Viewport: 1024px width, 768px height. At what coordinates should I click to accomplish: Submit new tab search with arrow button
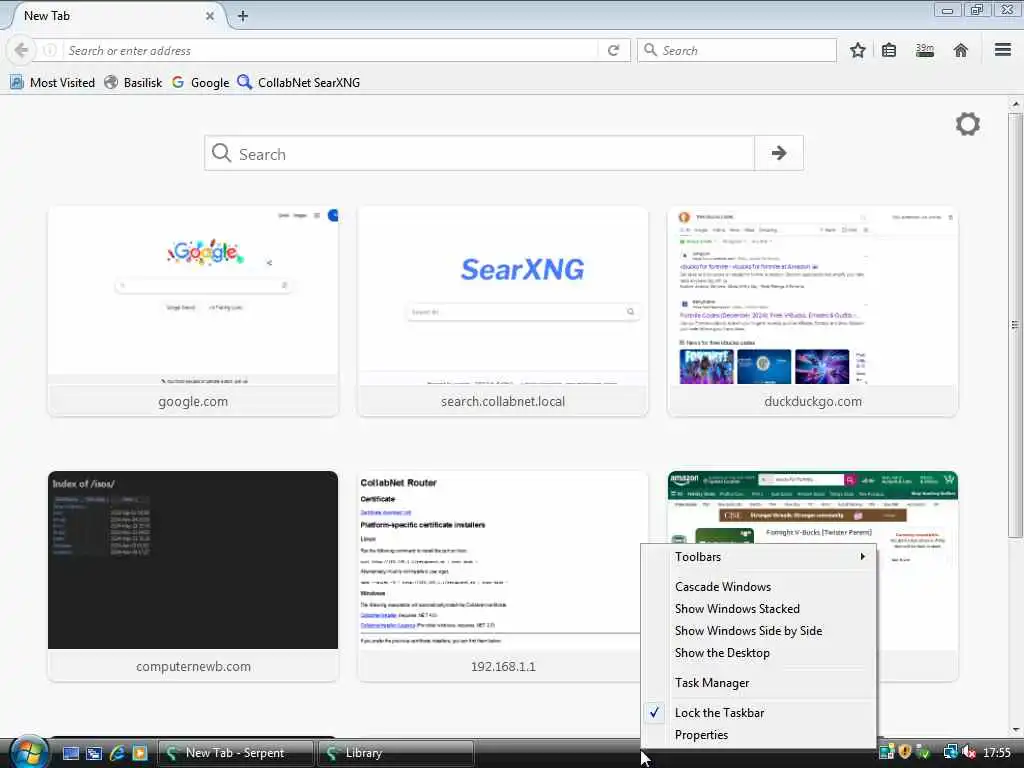(x=778, y=153)
